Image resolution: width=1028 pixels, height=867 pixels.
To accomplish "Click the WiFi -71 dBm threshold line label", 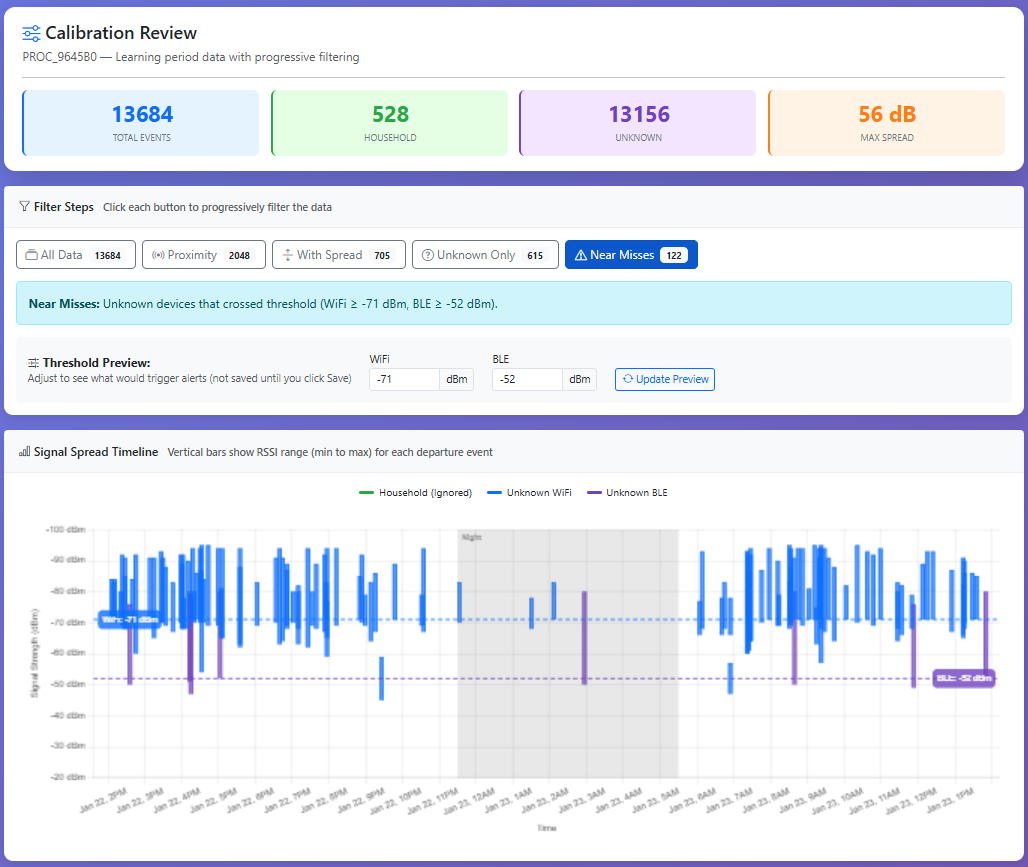I will (130, 619).
